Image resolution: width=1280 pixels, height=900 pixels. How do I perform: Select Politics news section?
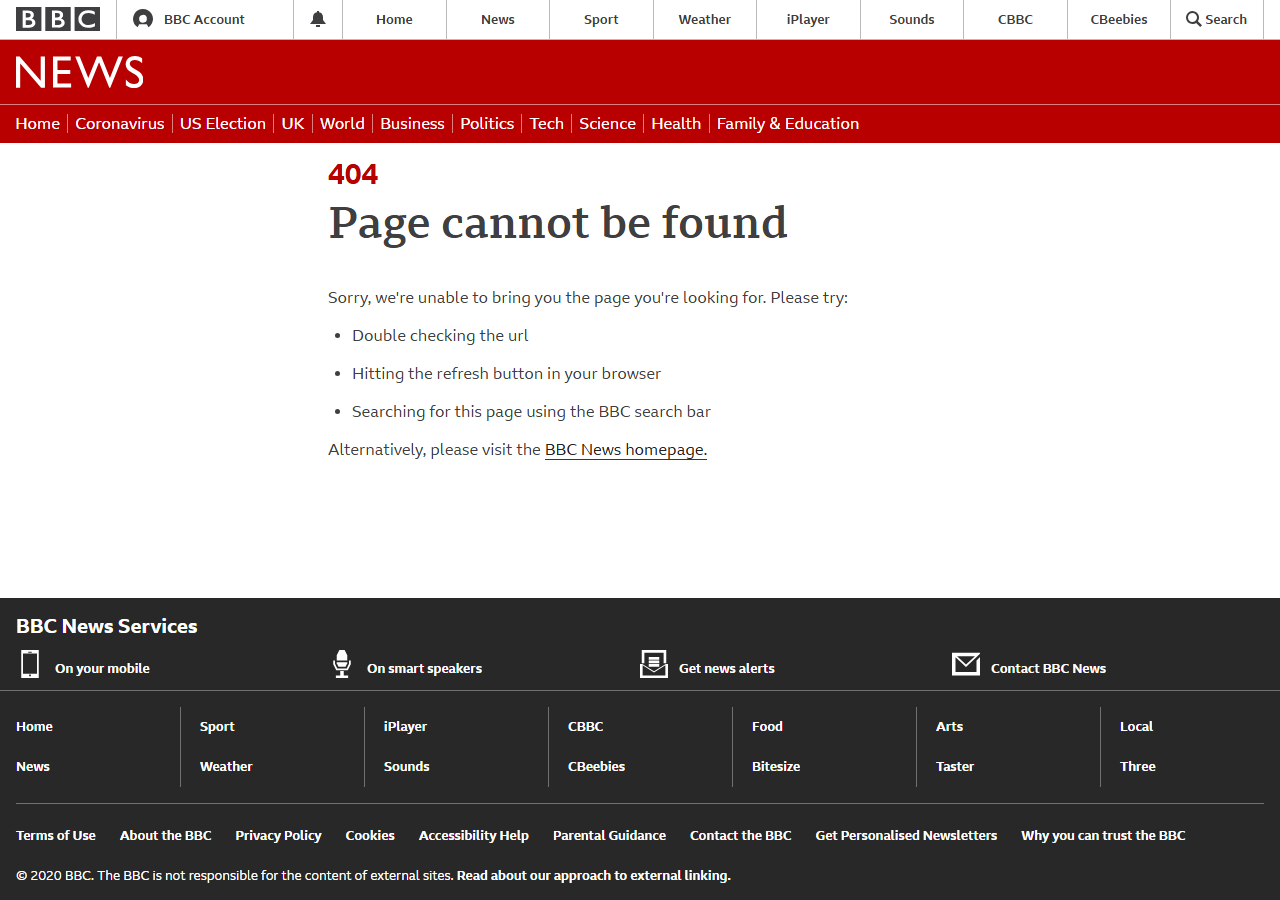487,123
